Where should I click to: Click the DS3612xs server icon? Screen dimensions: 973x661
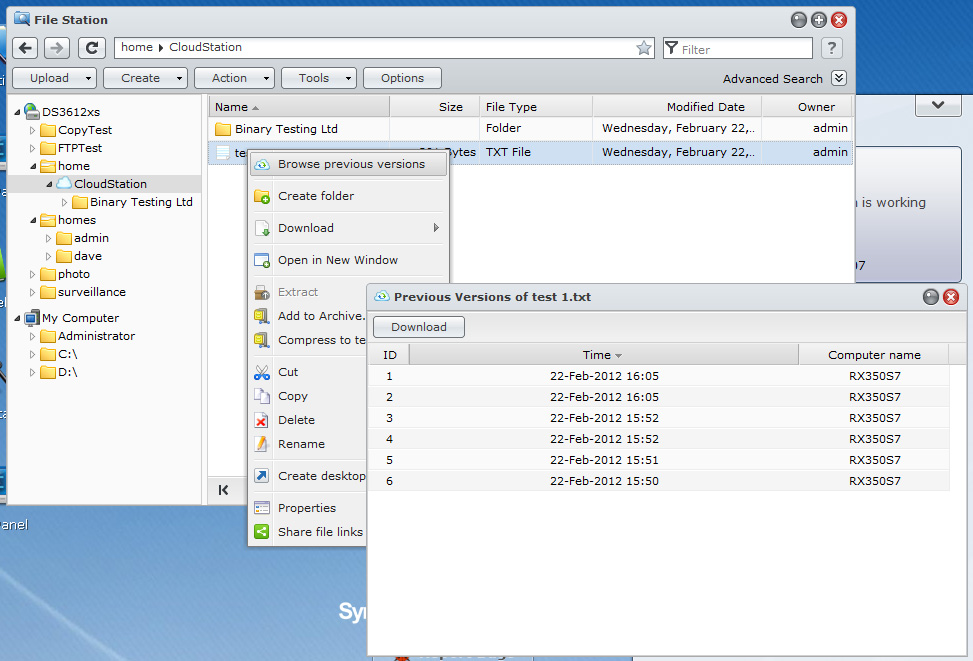click(32, 112)
